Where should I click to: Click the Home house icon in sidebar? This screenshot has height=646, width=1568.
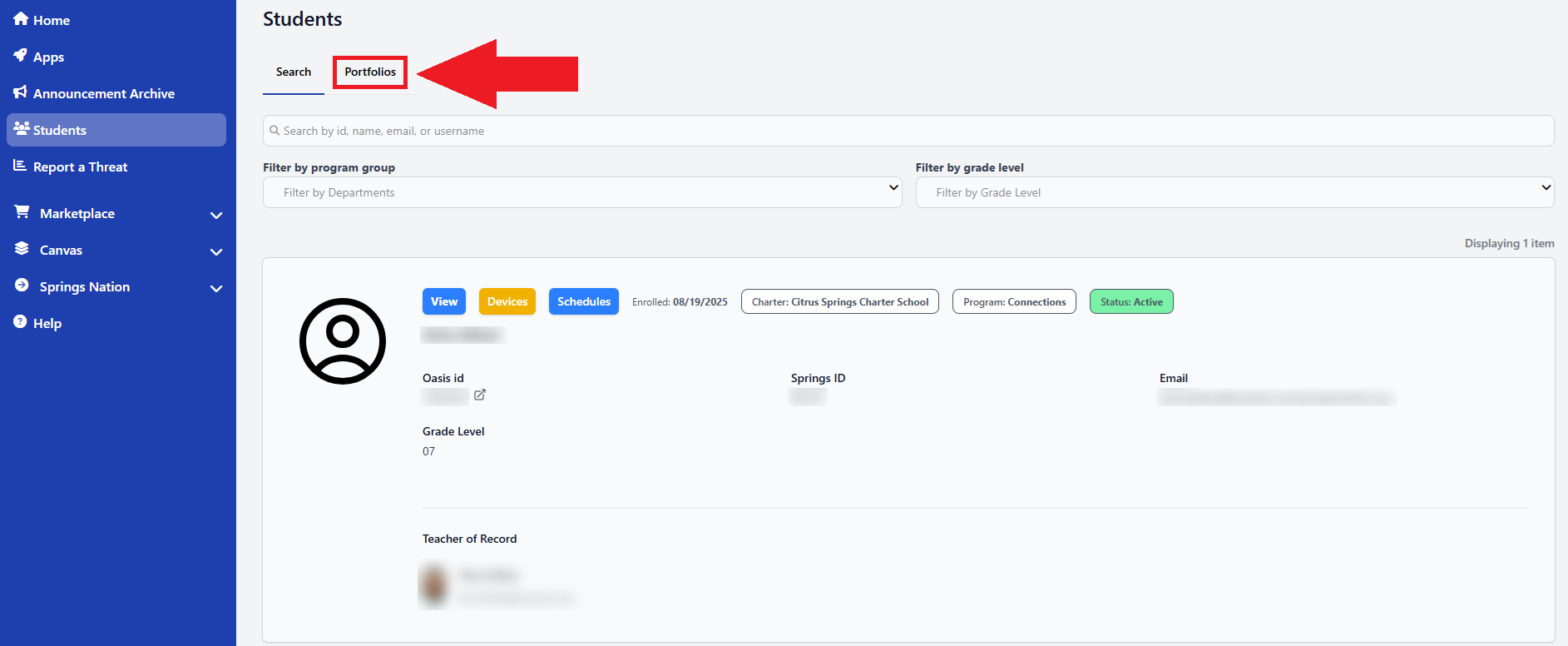coord(21,19)
